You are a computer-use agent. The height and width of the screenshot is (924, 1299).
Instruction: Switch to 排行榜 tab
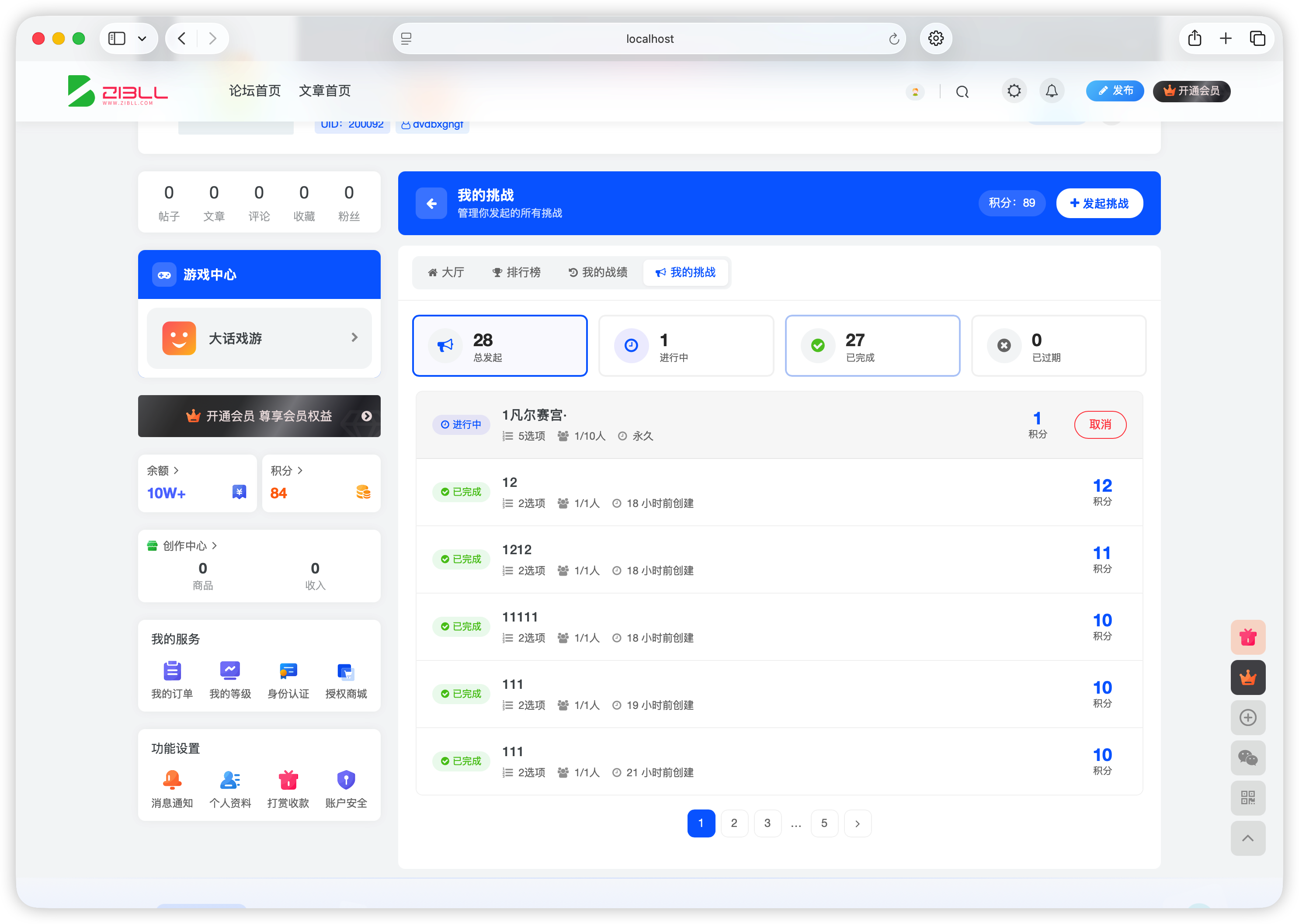click(x=517, y=273)
